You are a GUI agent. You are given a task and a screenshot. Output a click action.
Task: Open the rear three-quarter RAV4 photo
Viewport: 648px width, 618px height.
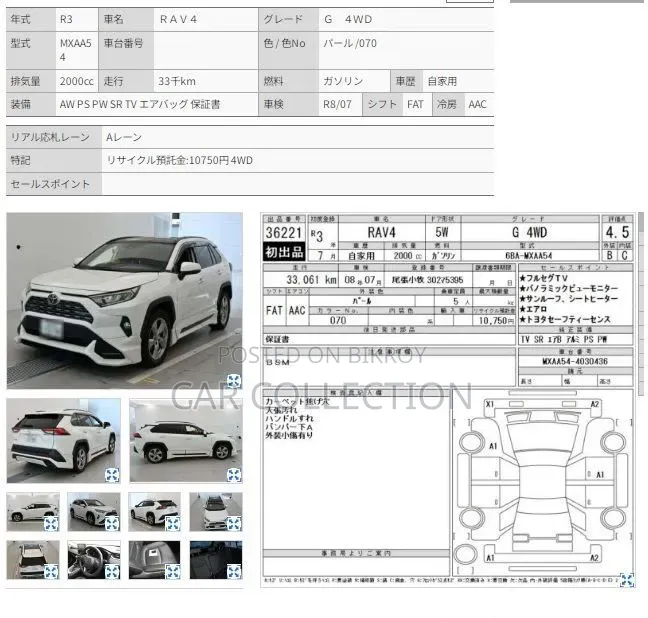[64, 440]
